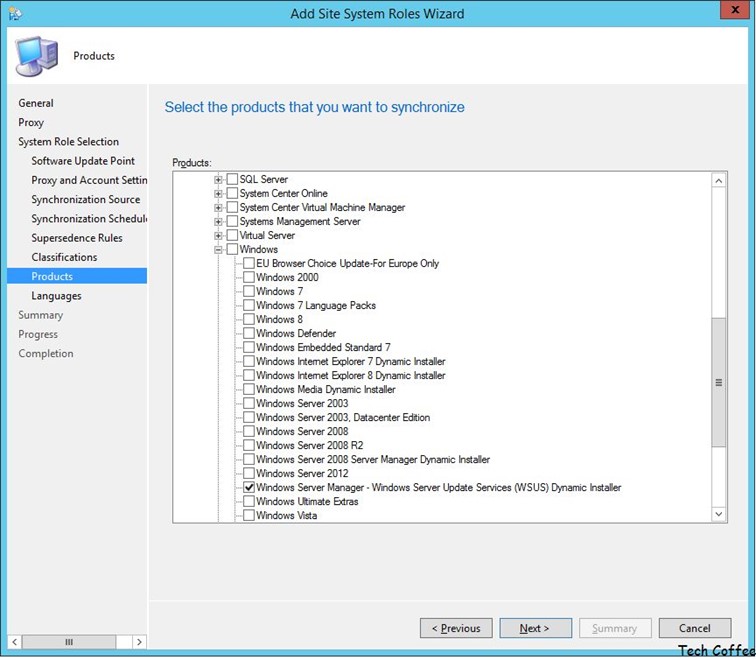Go to the Proxy wizard step
The height and width of the screenshot is (660, 756).
click(x=31, y=122)
